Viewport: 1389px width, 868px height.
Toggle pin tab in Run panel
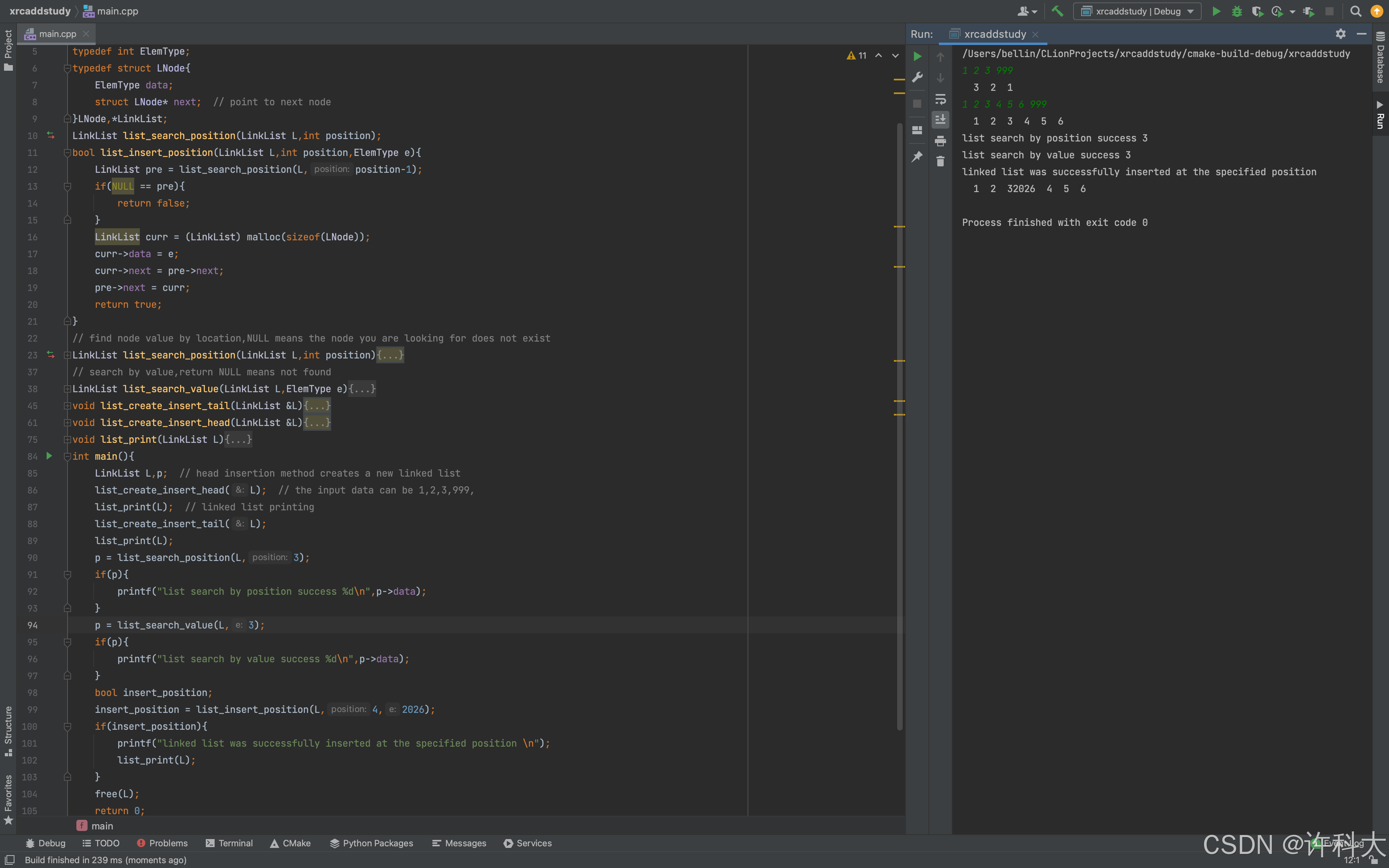pos(917,156)
